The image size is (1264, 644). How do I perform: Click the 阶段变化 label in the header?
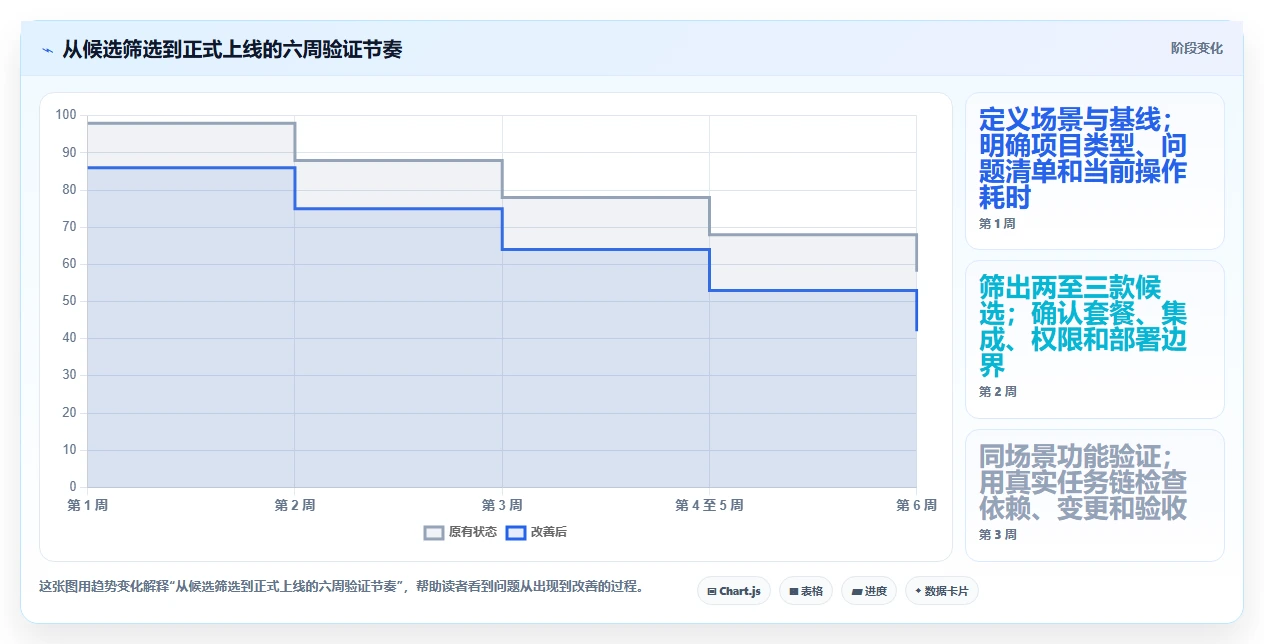(1196, 48)
